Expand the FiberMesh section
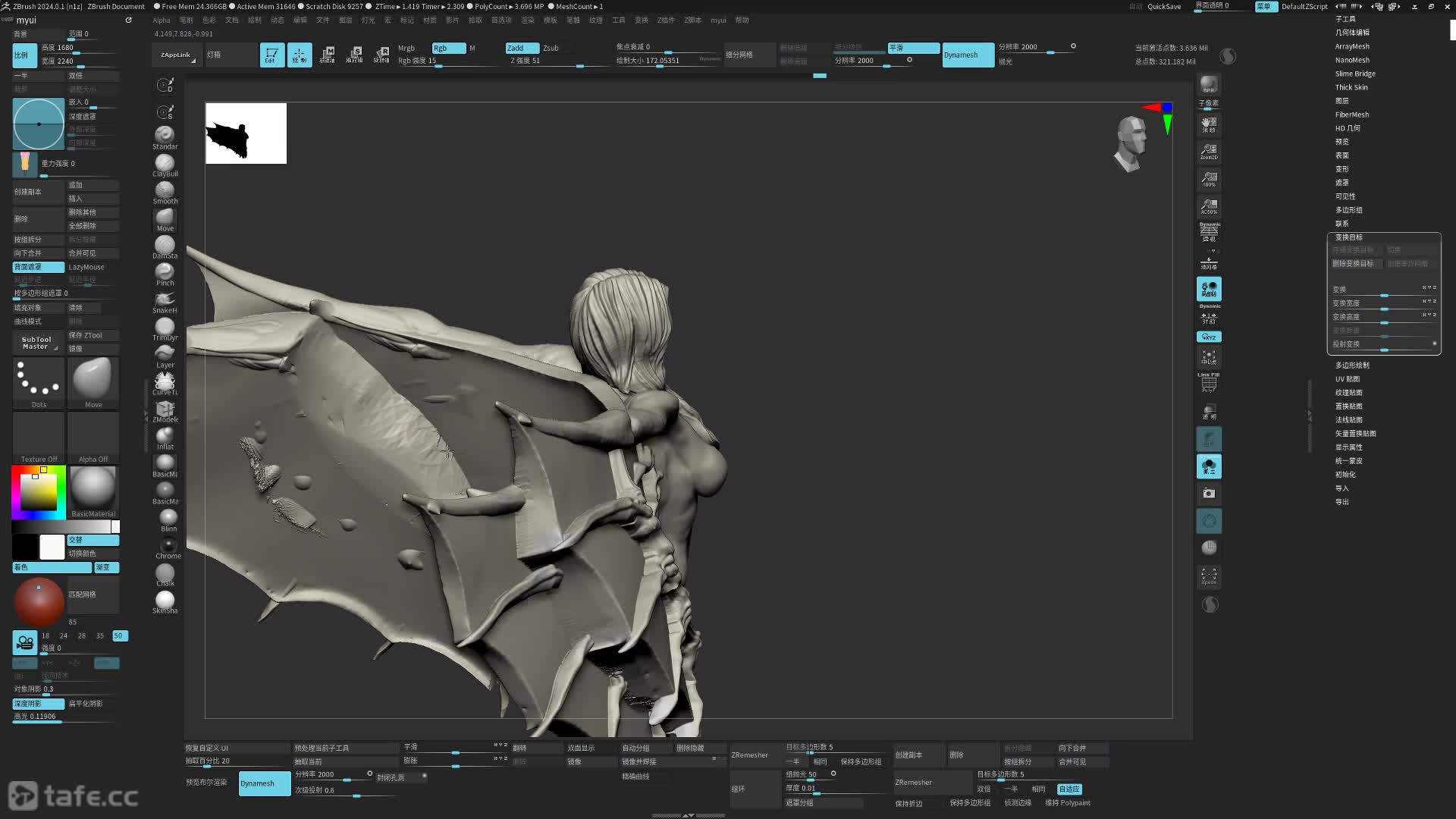 tap(1351, 115)
